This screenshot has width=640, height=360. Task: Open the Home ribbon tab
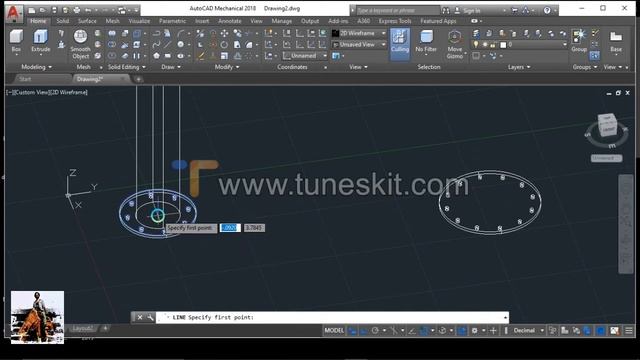click(38, 21)
